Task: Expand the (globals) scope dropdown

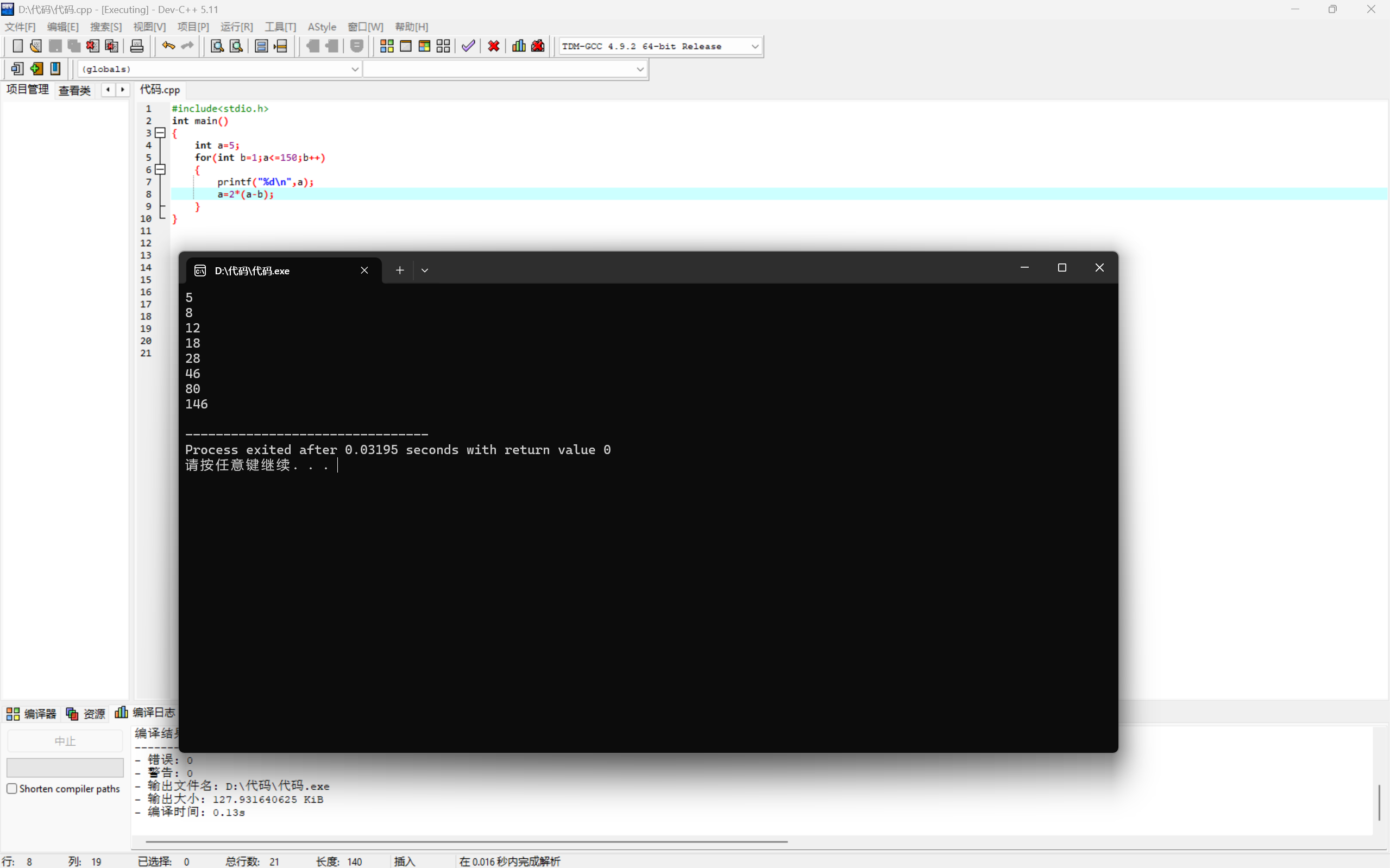Action: 355,70
